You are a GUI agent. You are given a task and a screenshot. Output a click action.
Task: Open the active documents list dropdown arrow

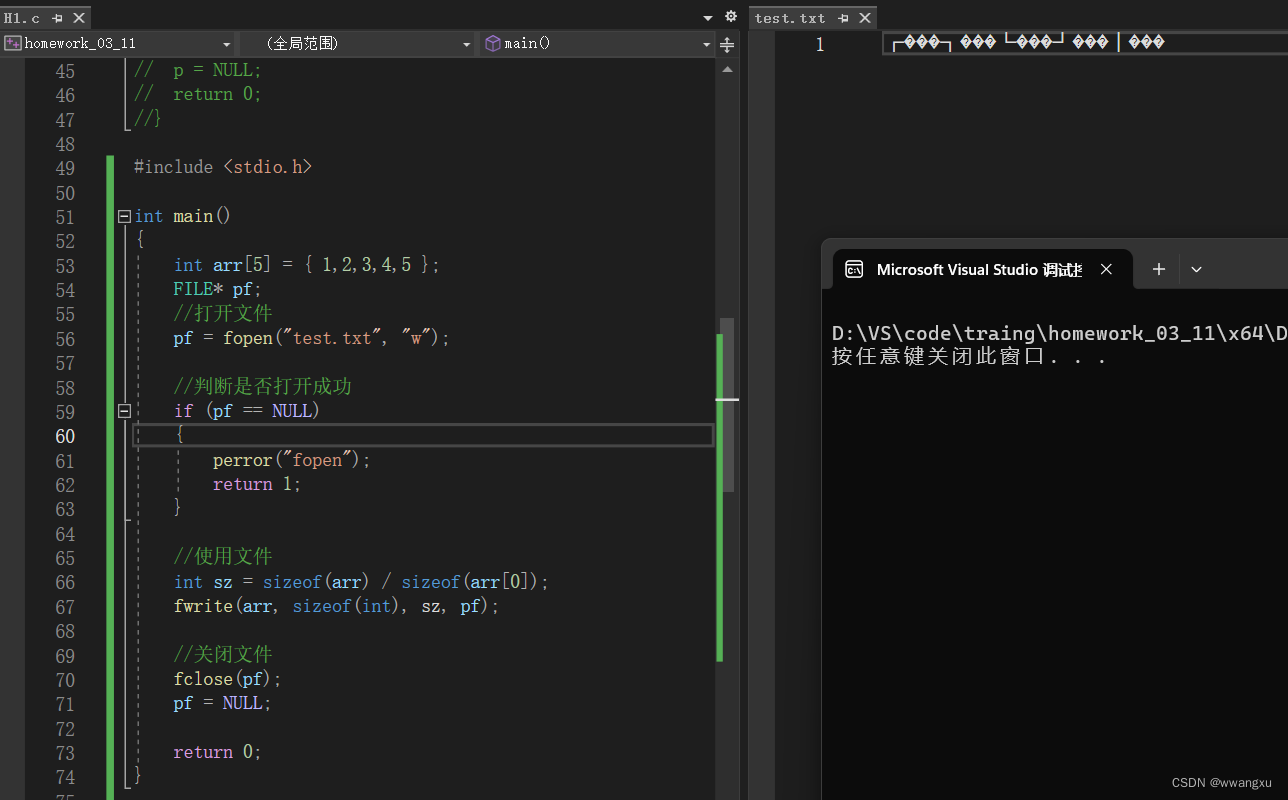pos(708,18)
